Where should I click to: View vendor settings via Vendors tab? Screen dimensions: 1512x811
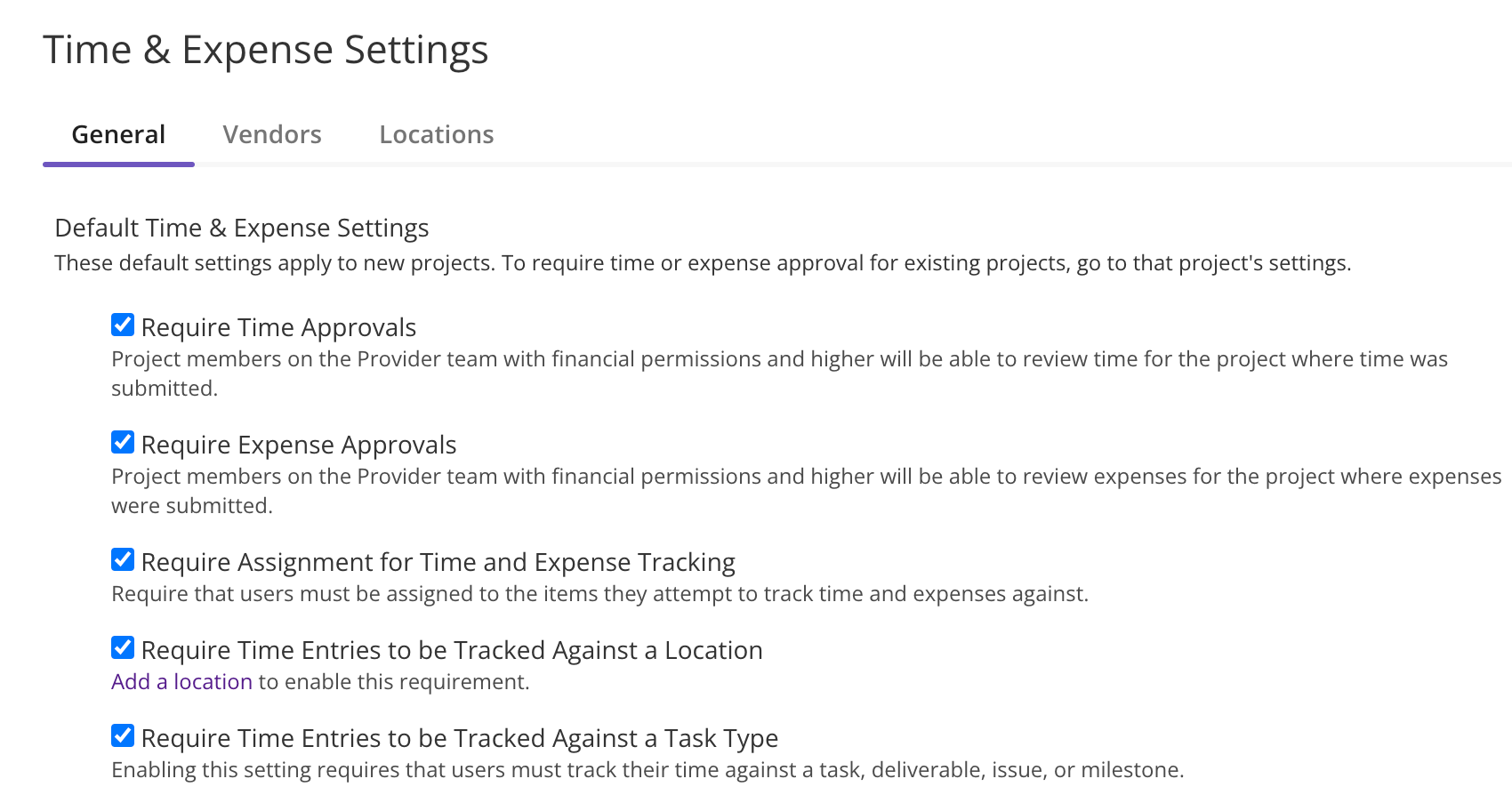[x=272, y=134]
